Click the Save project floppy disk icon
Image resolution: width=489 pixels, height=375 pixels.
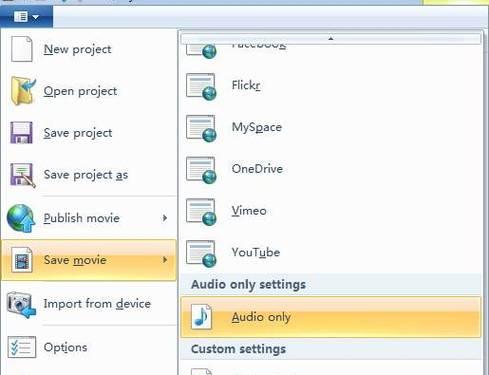tap(22, 133)
